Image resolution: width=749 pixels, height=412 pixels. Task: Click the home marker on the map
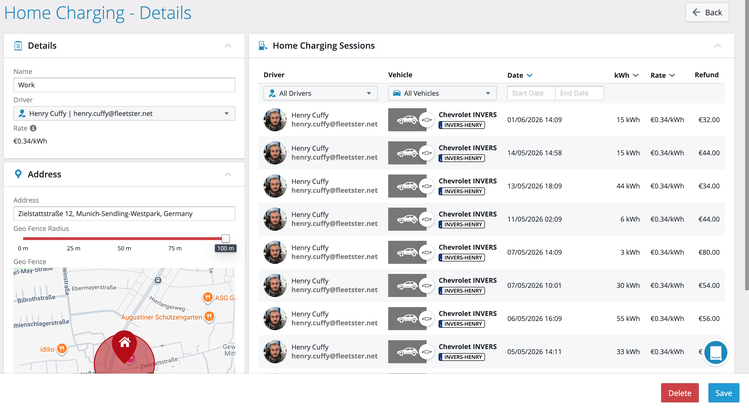pyautogui.click(x=125, y=345)
